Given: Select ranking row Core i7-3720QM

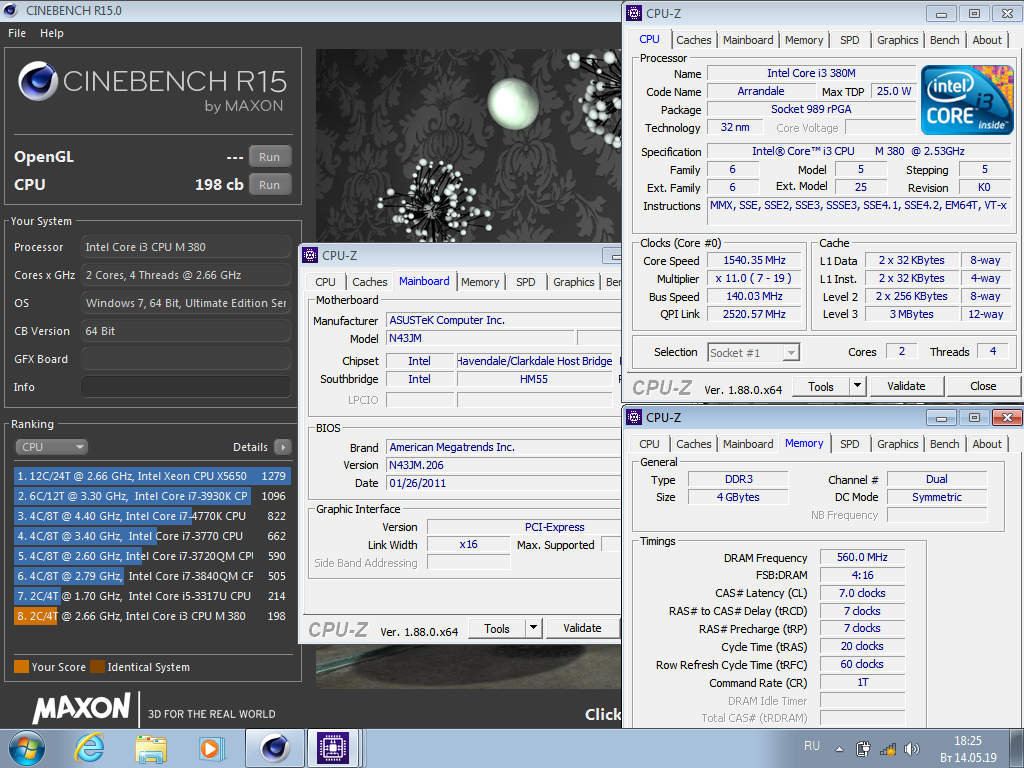Looking at the screenshot, I should [152, 556].
